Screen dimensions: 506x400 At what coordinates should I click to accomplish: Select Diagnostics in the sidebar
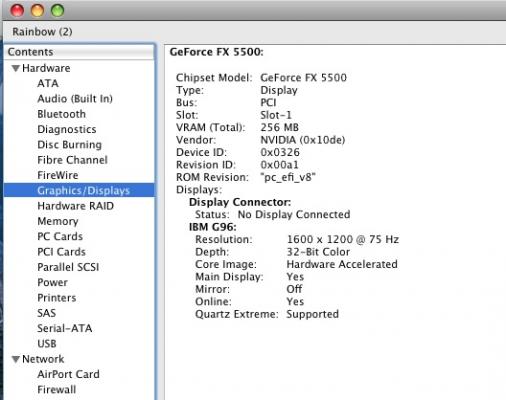67,129
